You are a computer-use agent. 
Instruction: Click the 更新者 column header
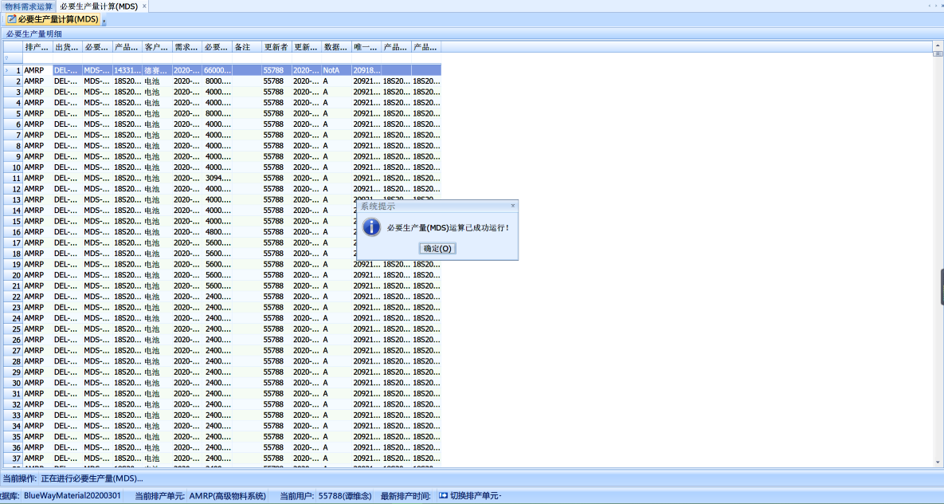[276, 47]
